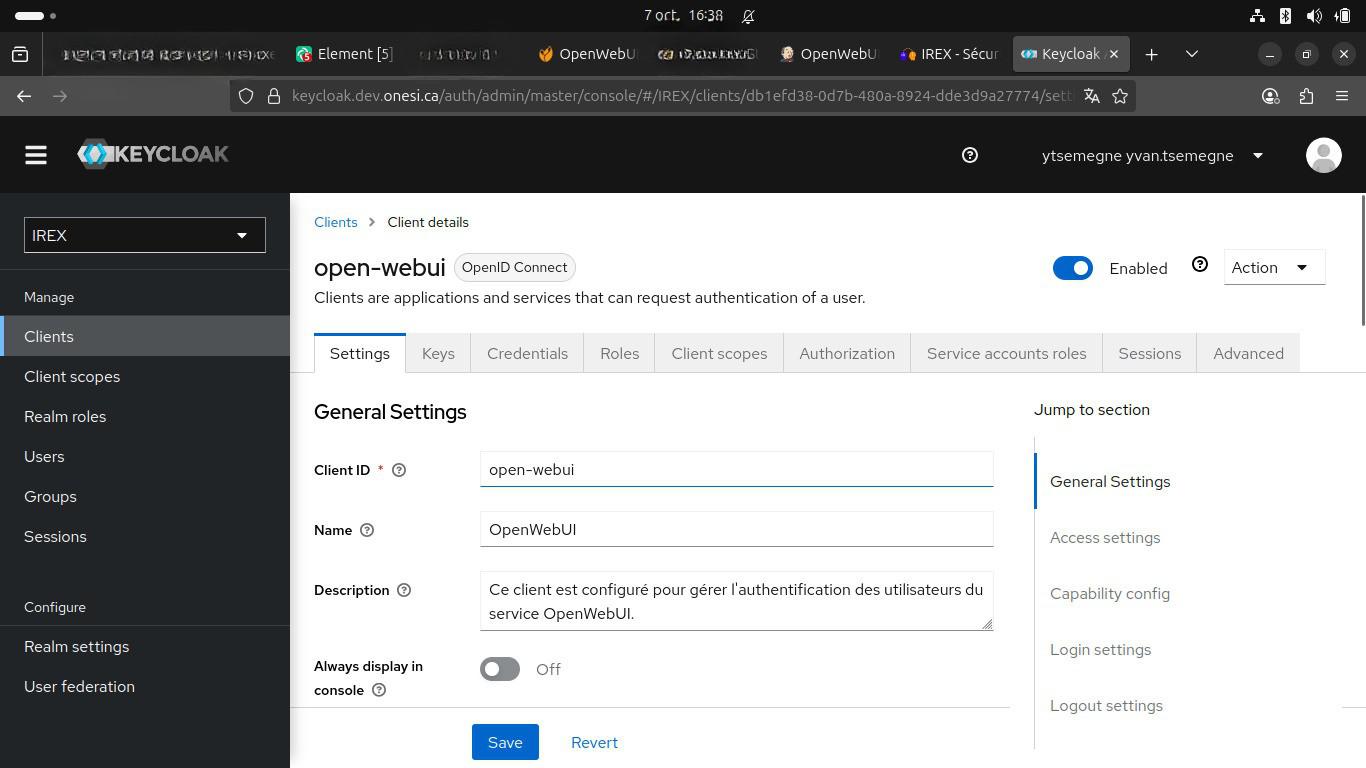
Task: Jump to the Capability config section
Action: click(x=1109, y=594)
